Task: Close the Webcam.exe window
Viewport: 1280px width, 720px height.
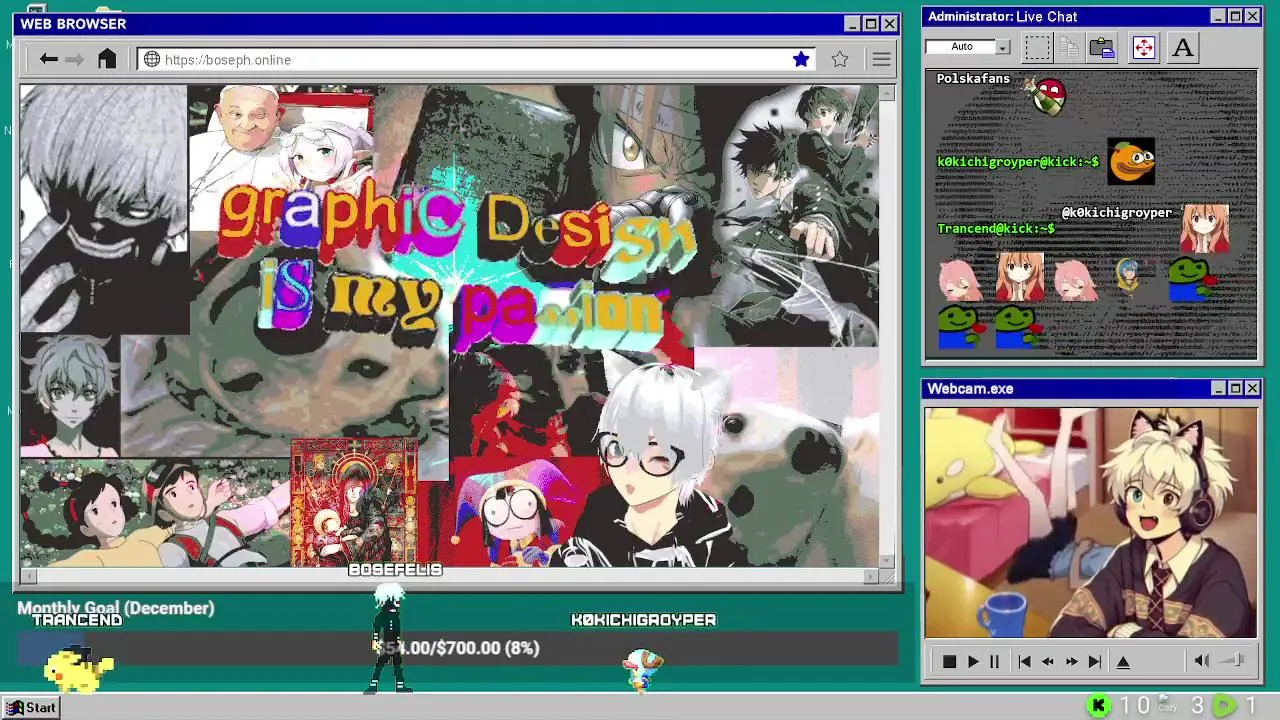Action: [x=1252, y=388]
